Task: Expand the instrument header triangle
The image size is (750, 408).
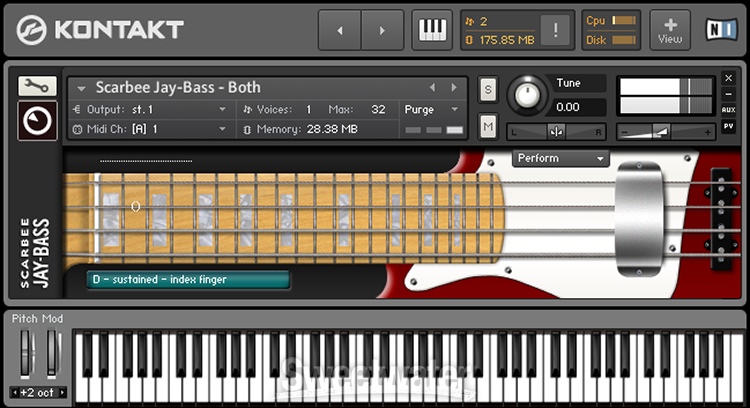Action: pos(81,88)
